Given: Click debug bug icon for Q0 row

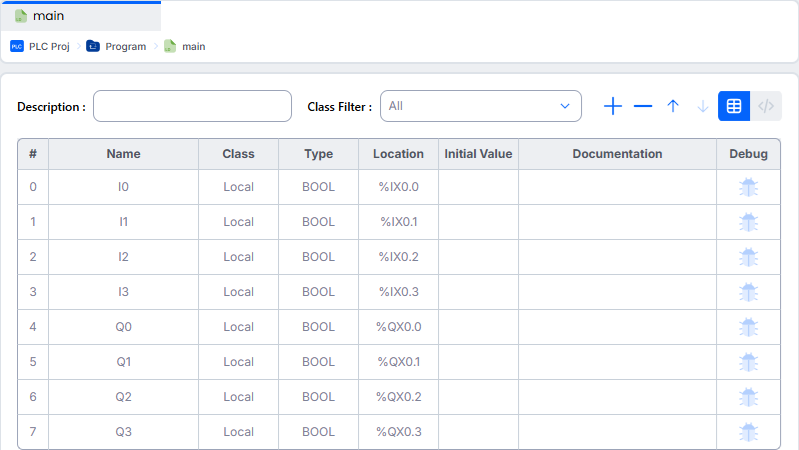Looking at the screenshot, I should [748, 327].
